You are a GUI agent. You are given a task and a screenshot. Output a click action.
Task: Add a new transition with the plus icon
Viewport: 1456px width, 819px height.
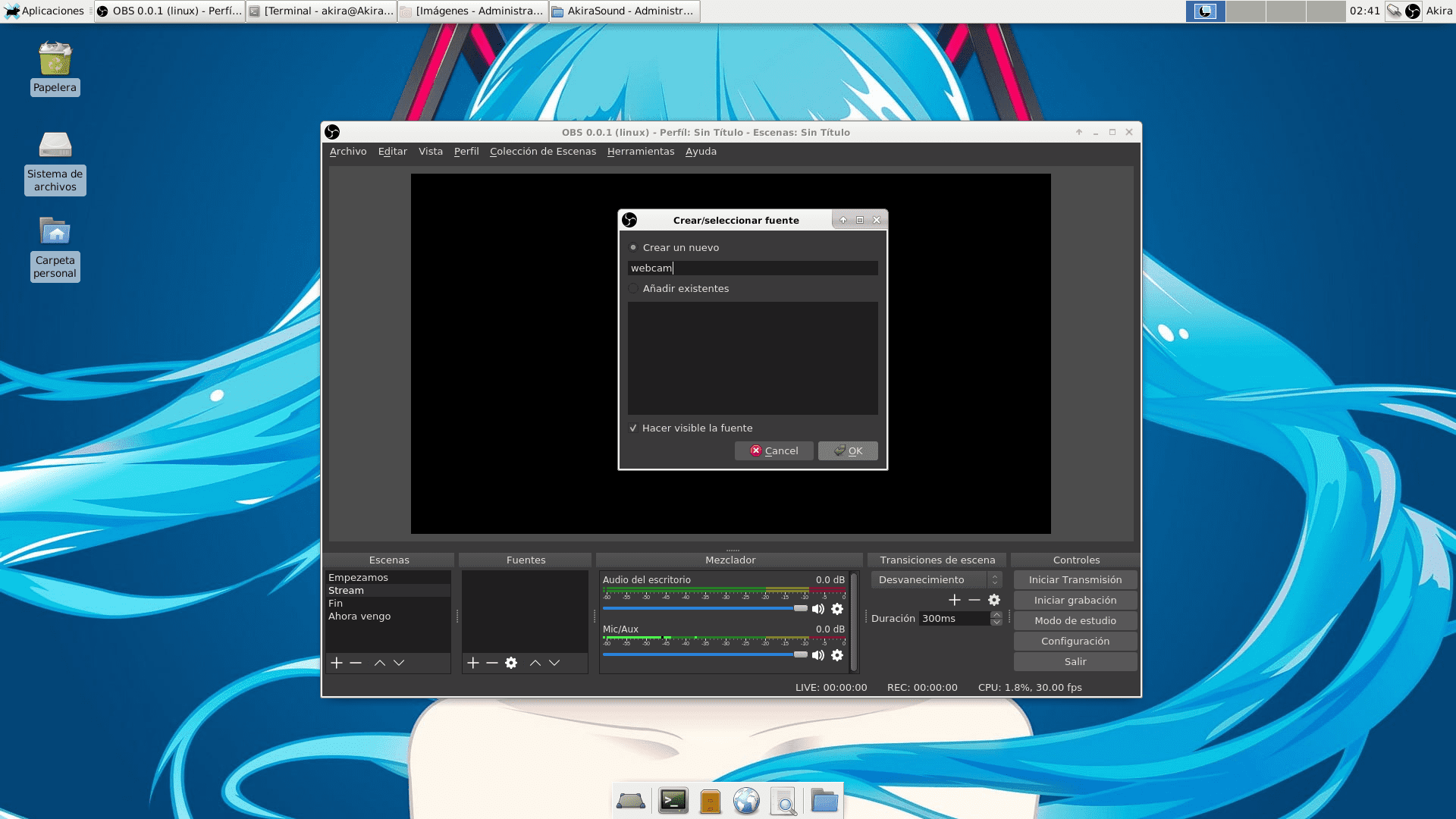pos(954,600)
